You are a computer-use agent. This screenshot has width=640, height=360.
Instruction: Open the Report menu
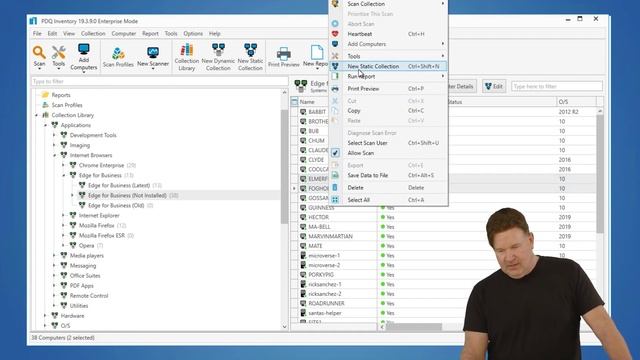tap(150, 33)
